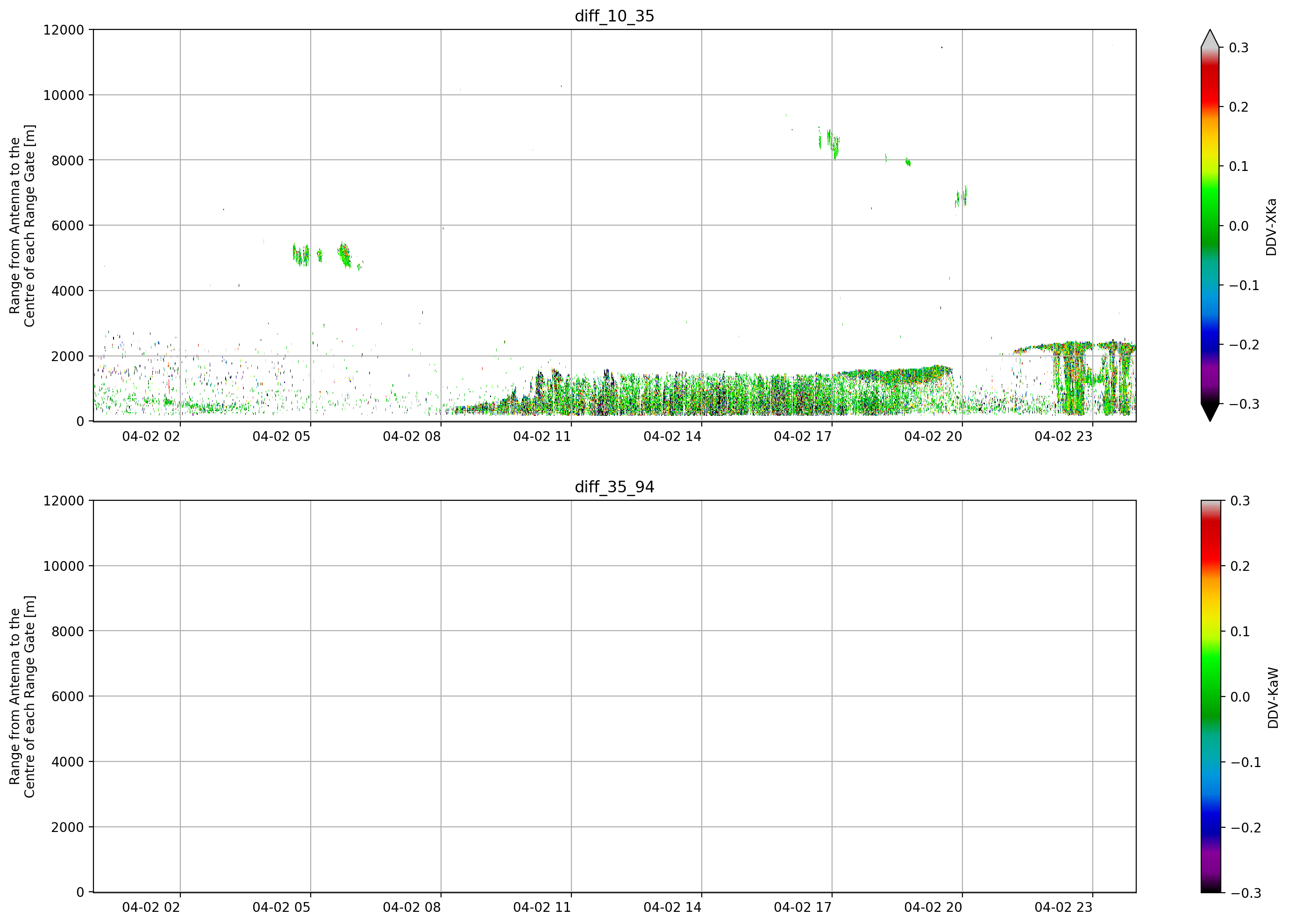Click the "6000" y-tick of the diff_35_94 plot
The image size is (1289, 924).
tap(68, 697)
